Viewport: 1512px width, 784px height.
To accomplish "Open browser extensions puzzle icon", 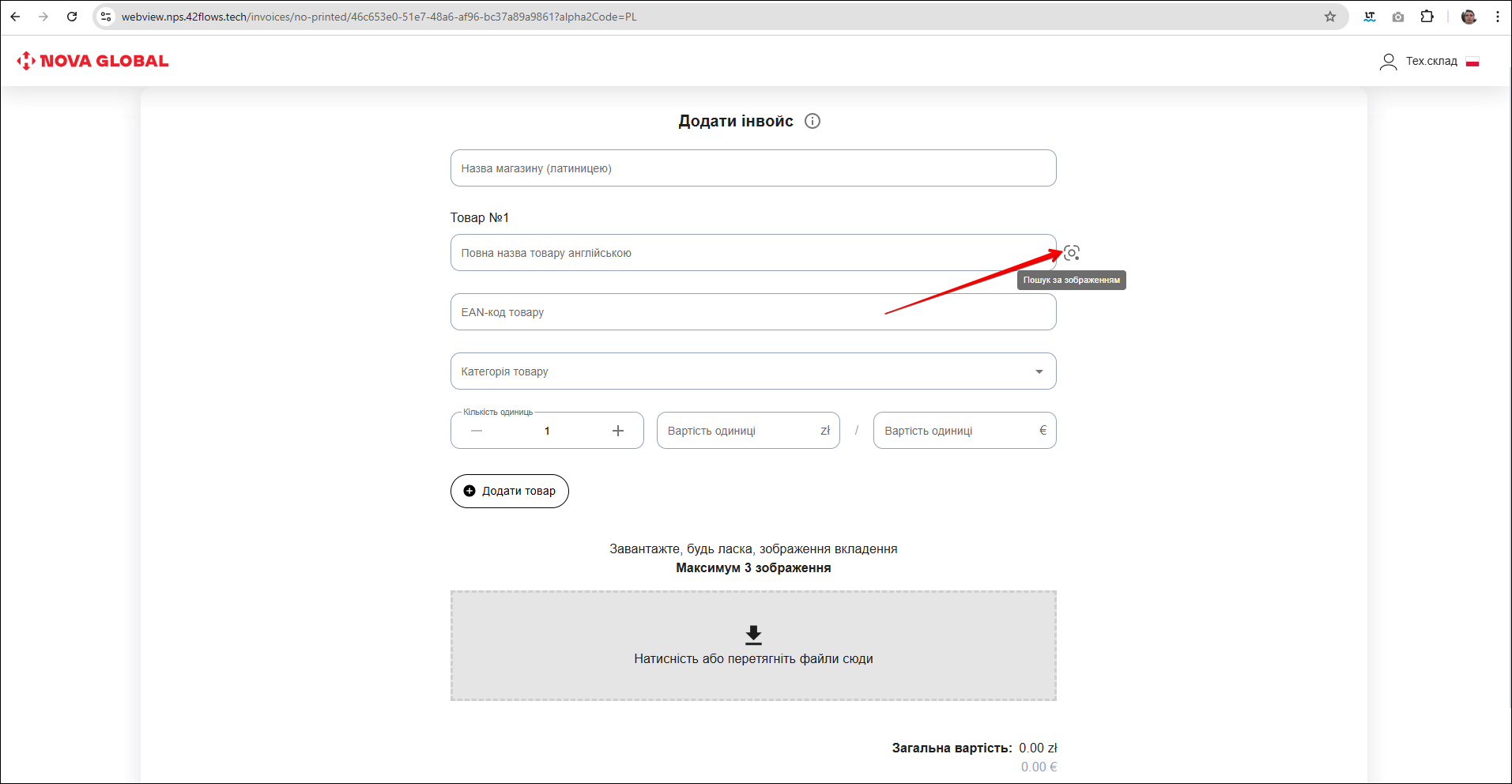I will [x=1427, y=17].
